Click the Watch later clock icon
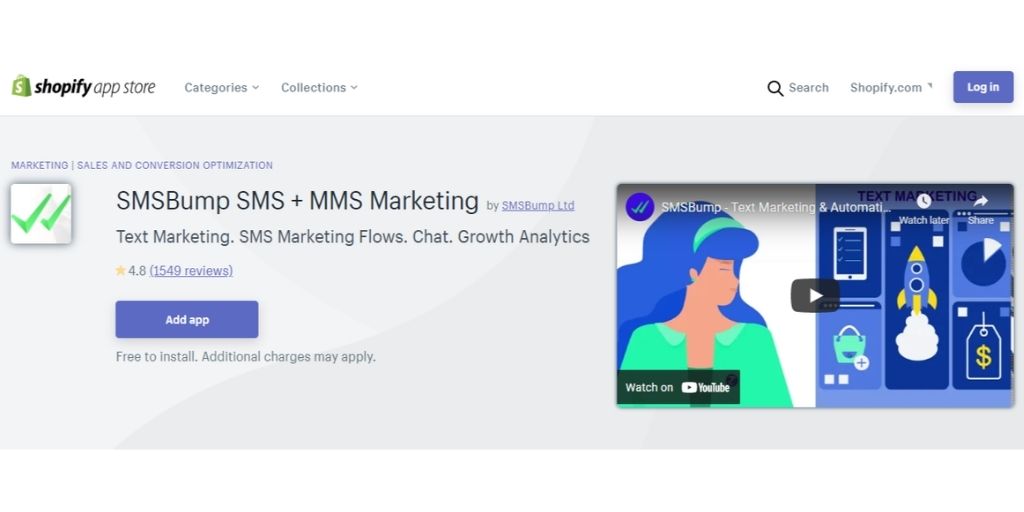The image size is (1024, 512). (x=923, y=202)
